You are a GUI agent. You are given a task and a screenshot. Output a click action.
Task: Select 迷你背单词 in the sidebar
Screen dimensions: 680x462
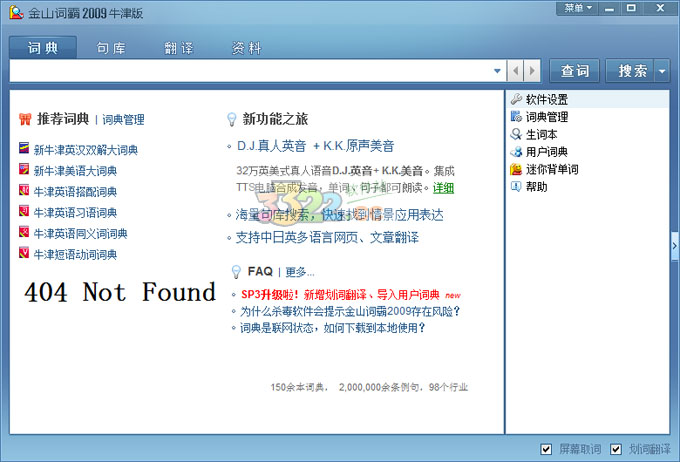588,169
